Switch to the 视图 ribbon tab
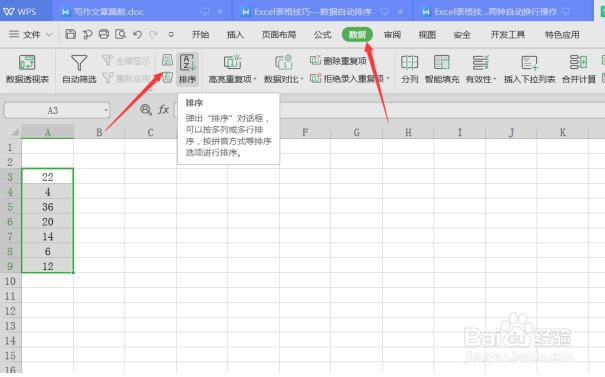This screenshot has width=605, height=377. pyautogui.click(x=427, y=35)
